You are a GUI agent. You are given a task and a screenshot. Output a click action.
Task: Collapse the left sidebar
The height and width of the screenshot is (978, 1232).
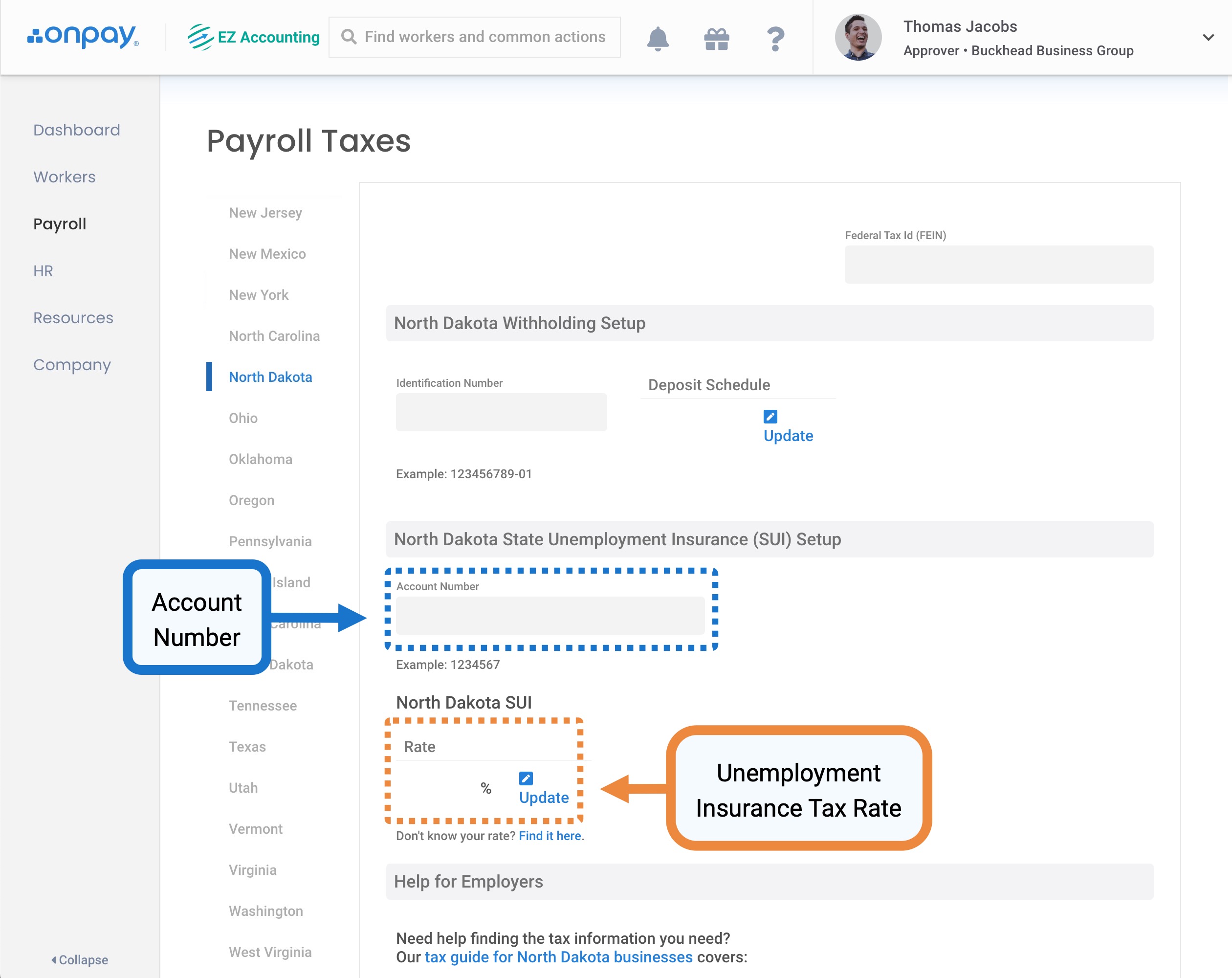coord(79,960)
